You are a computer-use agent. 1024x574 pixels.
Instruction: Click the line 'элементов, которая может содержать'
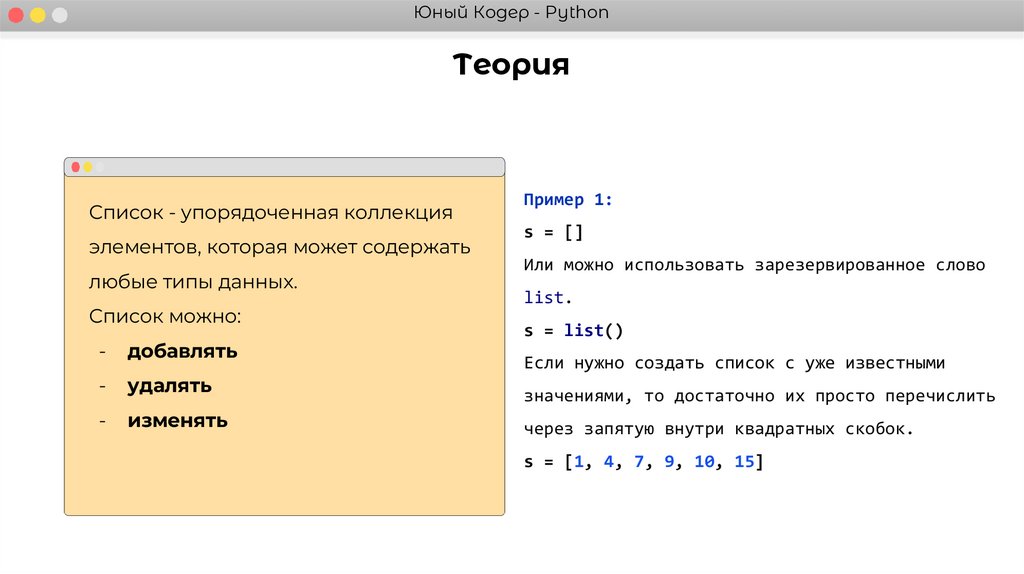280,247
